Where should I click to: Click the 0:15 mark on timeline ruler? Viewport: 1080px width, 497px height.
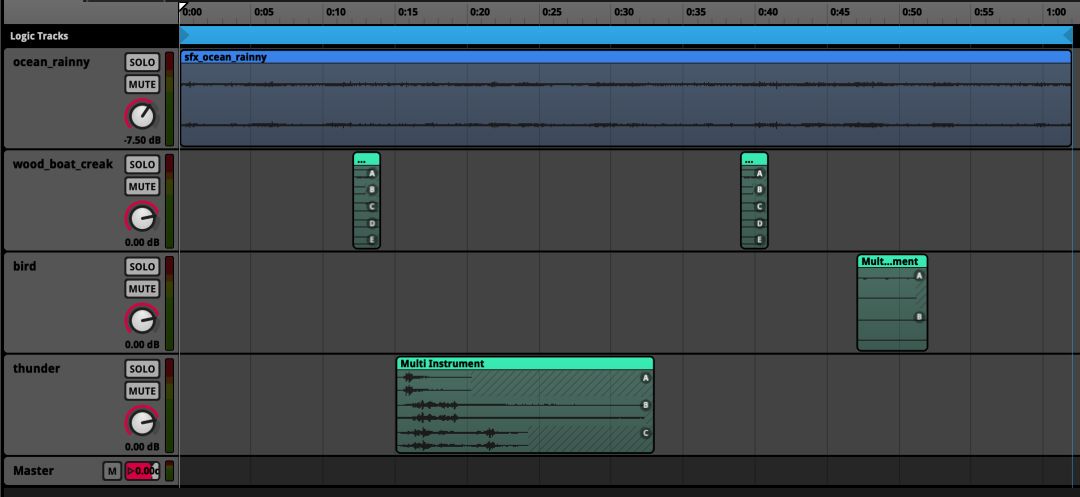pos(407,12)
